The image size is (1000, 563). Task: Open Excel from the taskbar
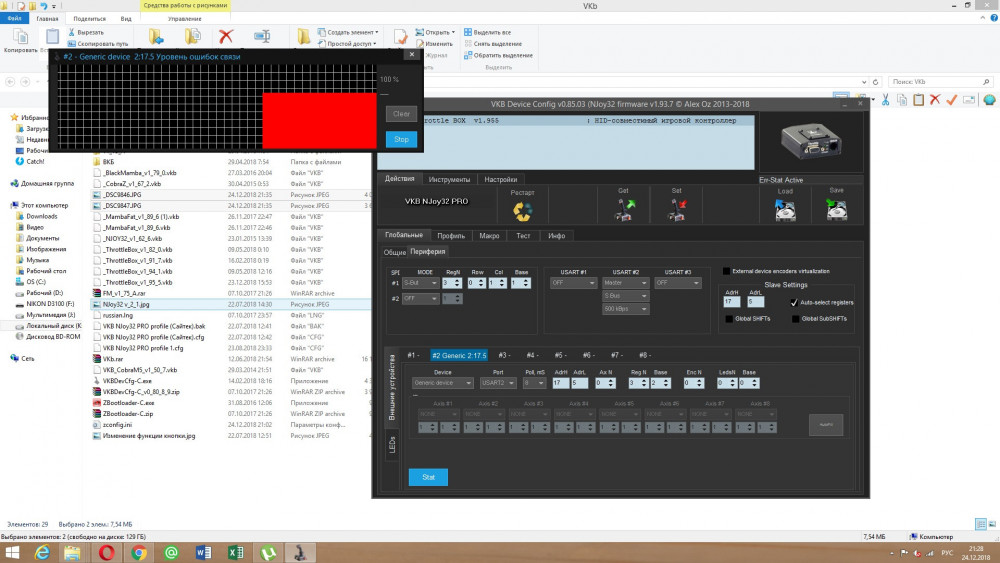coord(235,552)
